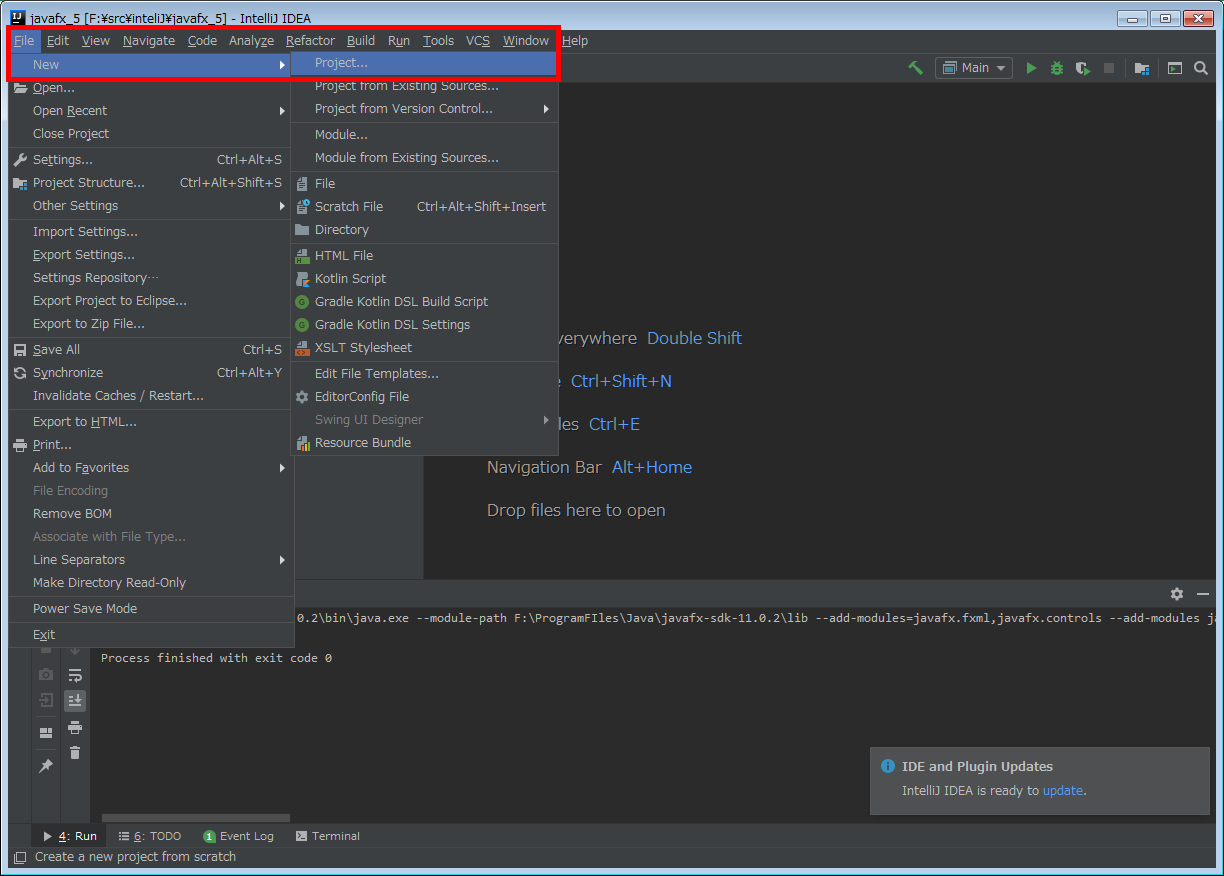Start debugging with the bug icon

(1057, 68)
